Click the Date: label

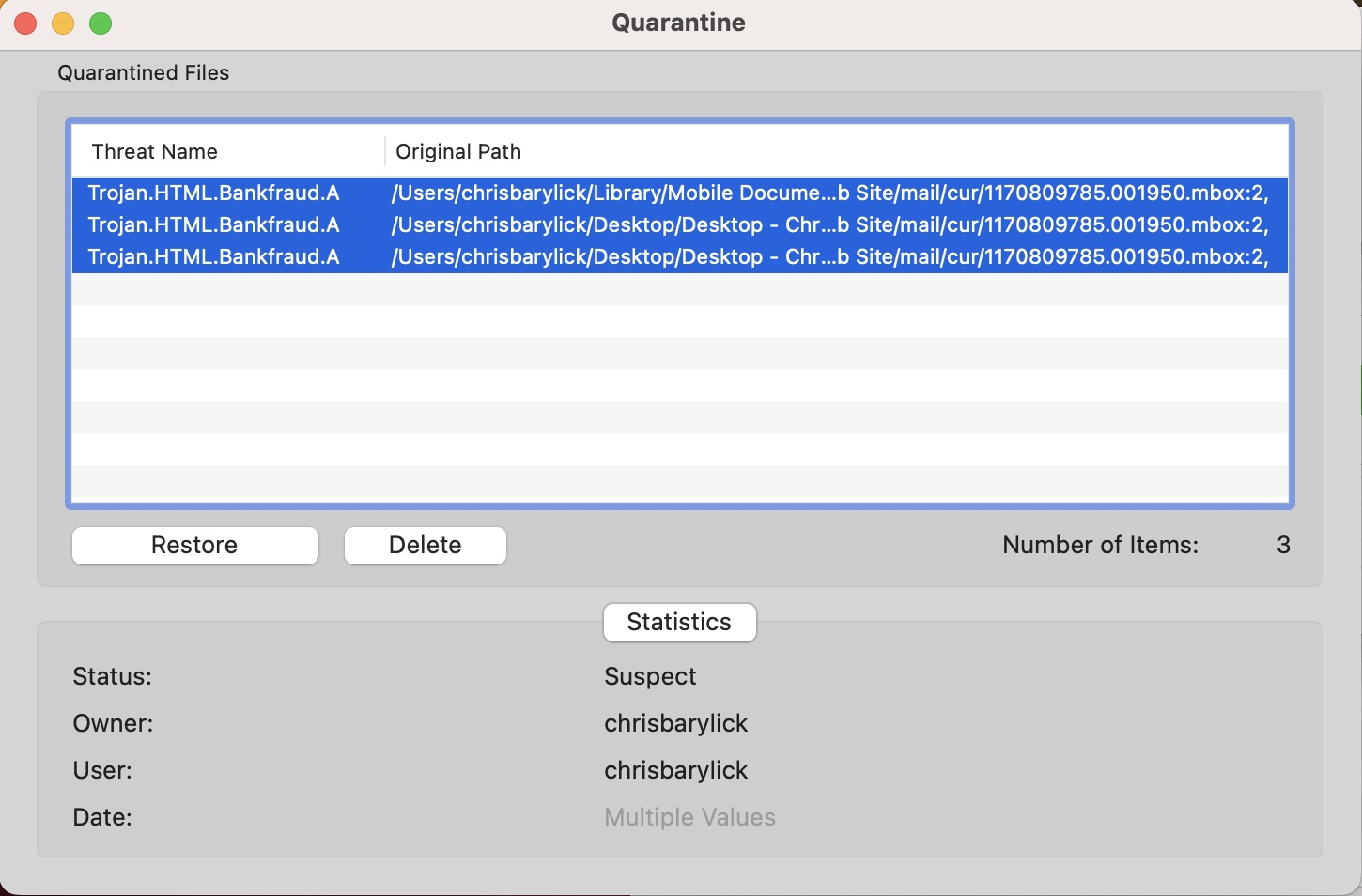(102, 818)
